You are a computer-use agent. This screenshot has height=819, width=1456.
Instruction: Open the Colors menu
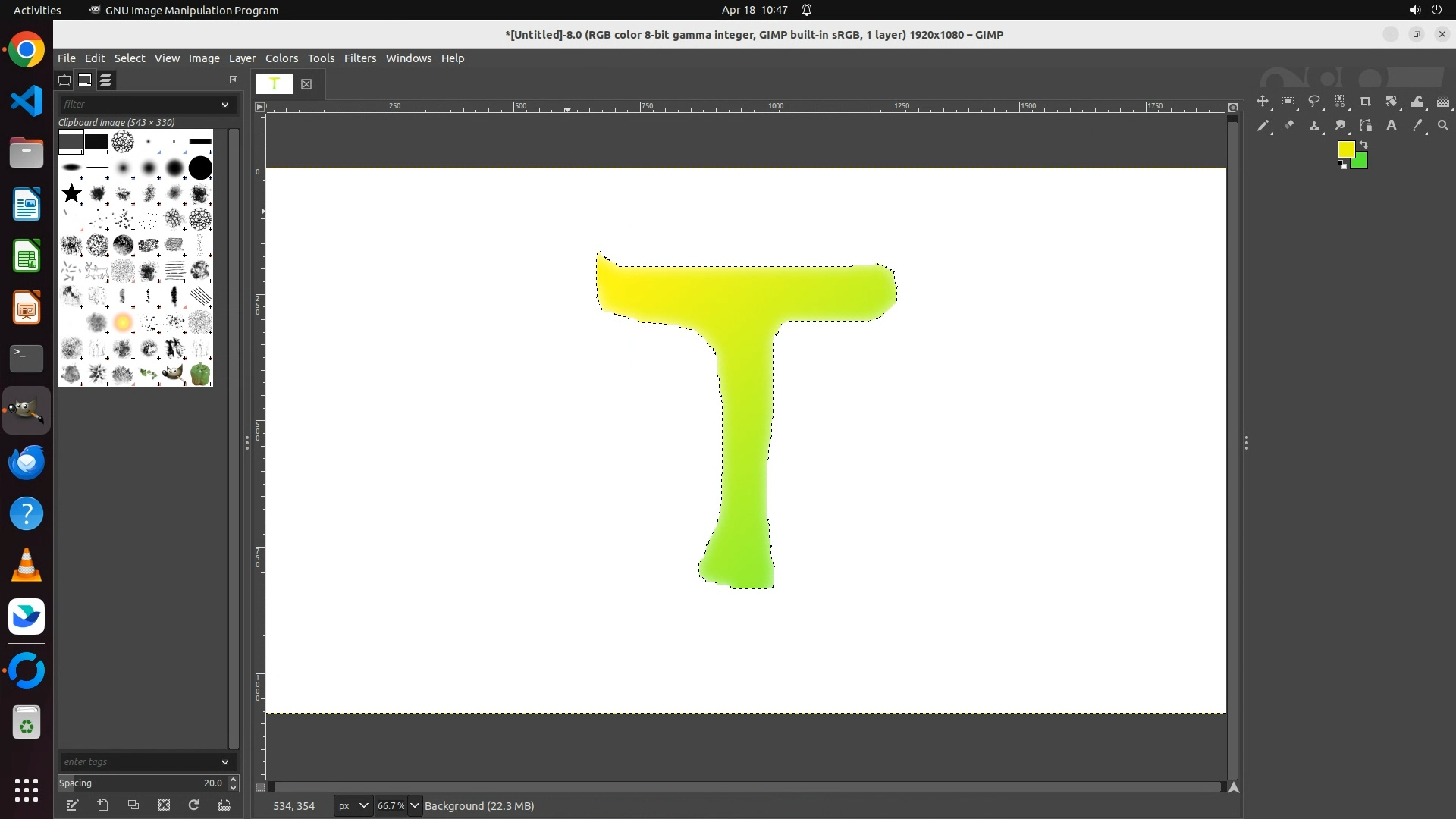coord(281,58)
